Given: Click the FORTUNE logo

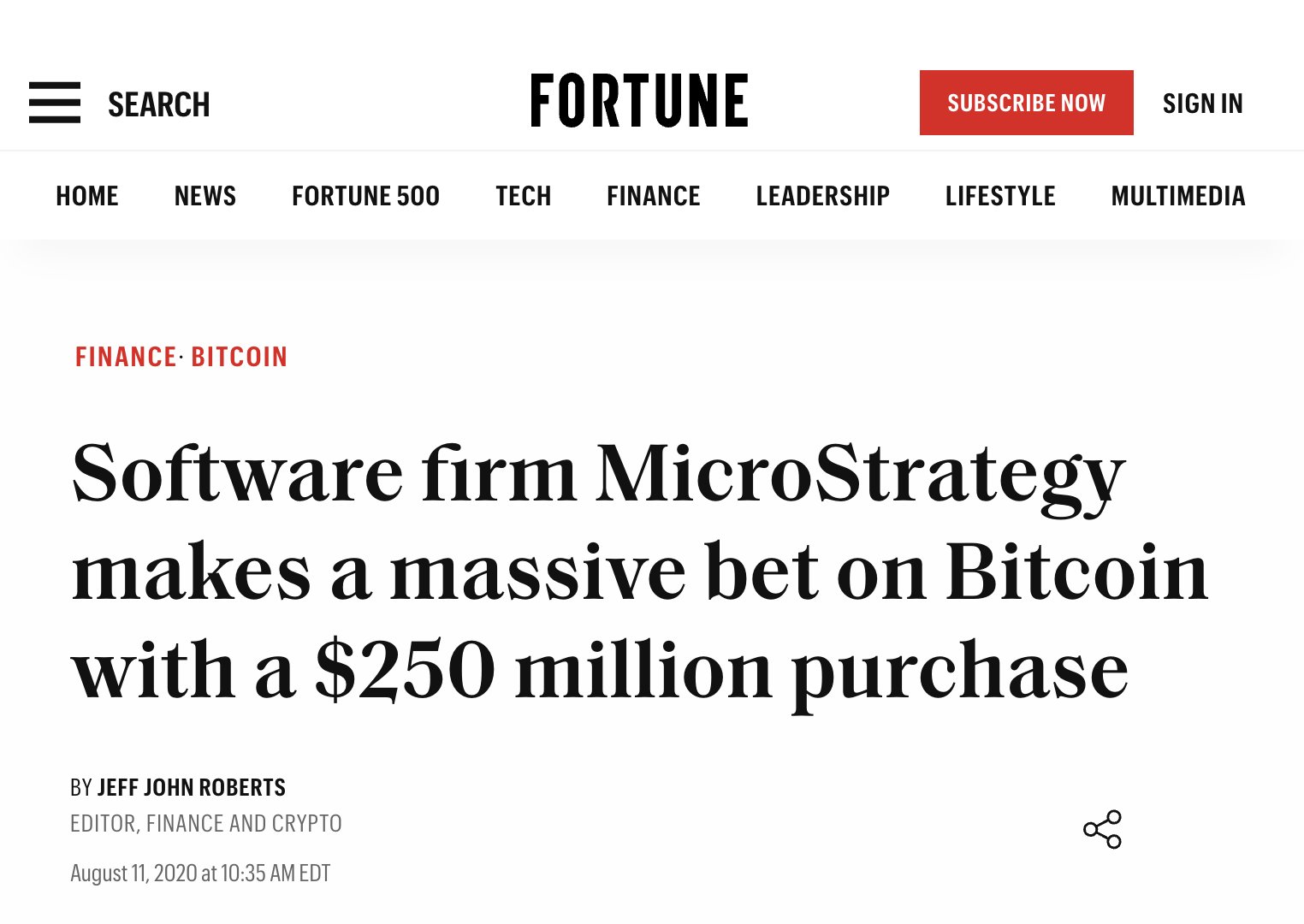Looking at the screenshot, I should (x=639, y=101).
